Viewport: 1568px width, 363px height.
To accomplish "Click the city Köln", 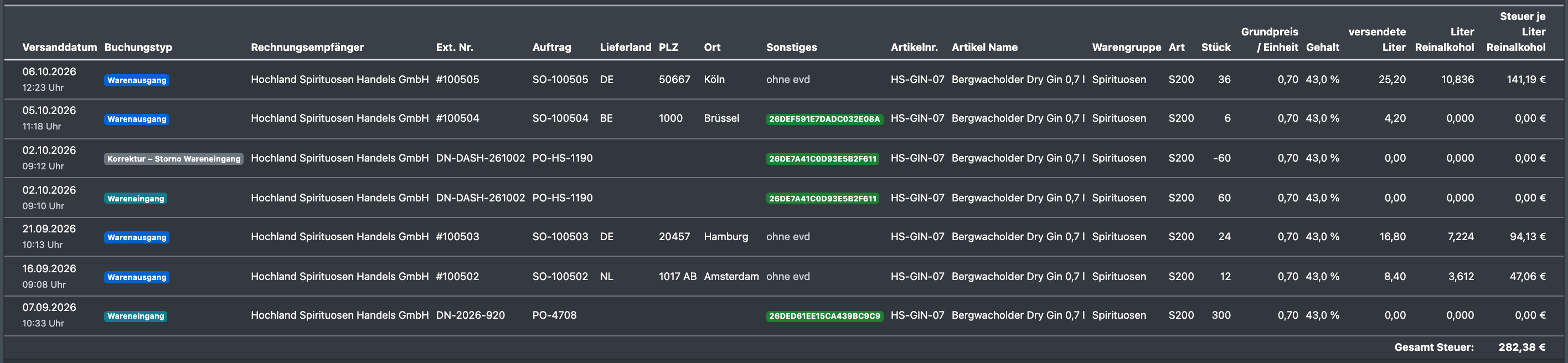I will (x=715, y=80).
